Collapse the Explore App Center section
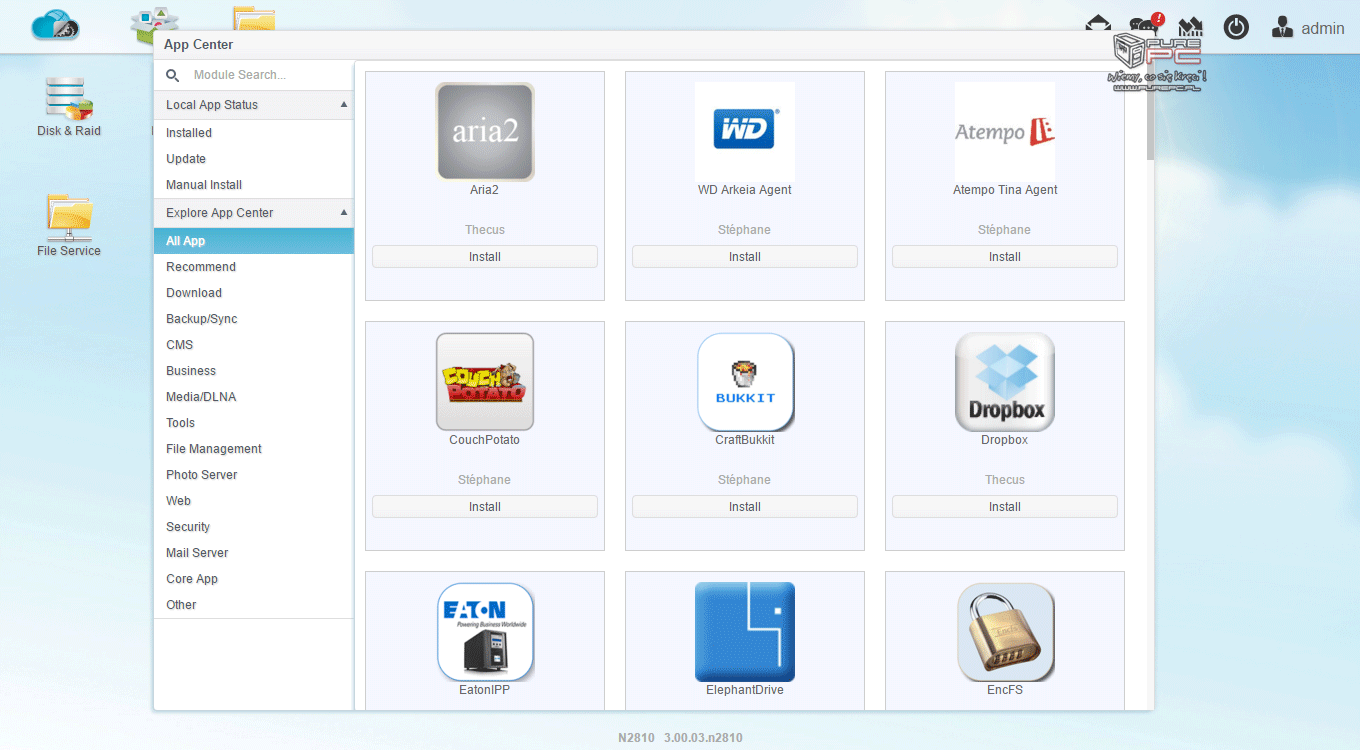1360x750 pixels. point(343,213)
